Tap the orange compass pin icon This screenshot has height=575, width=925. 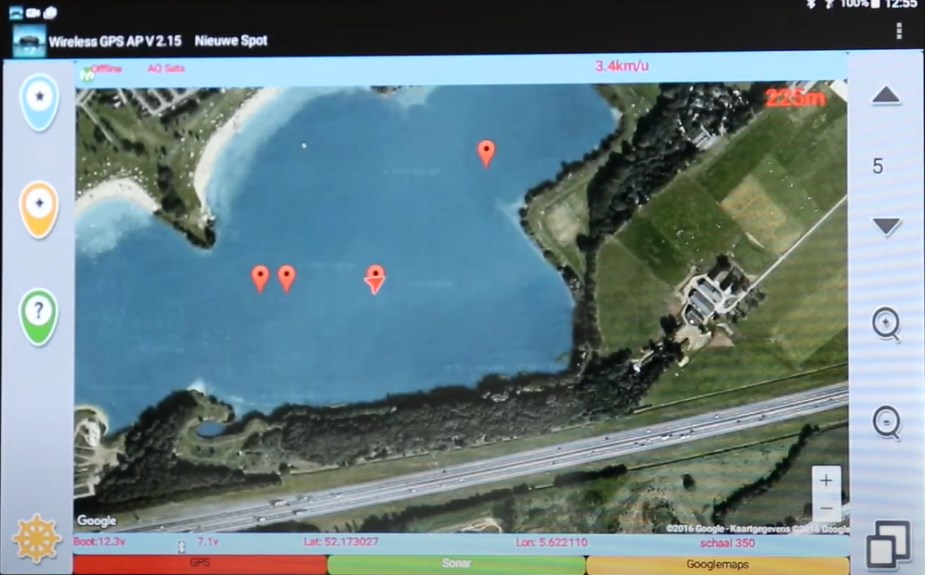[39, 209]
